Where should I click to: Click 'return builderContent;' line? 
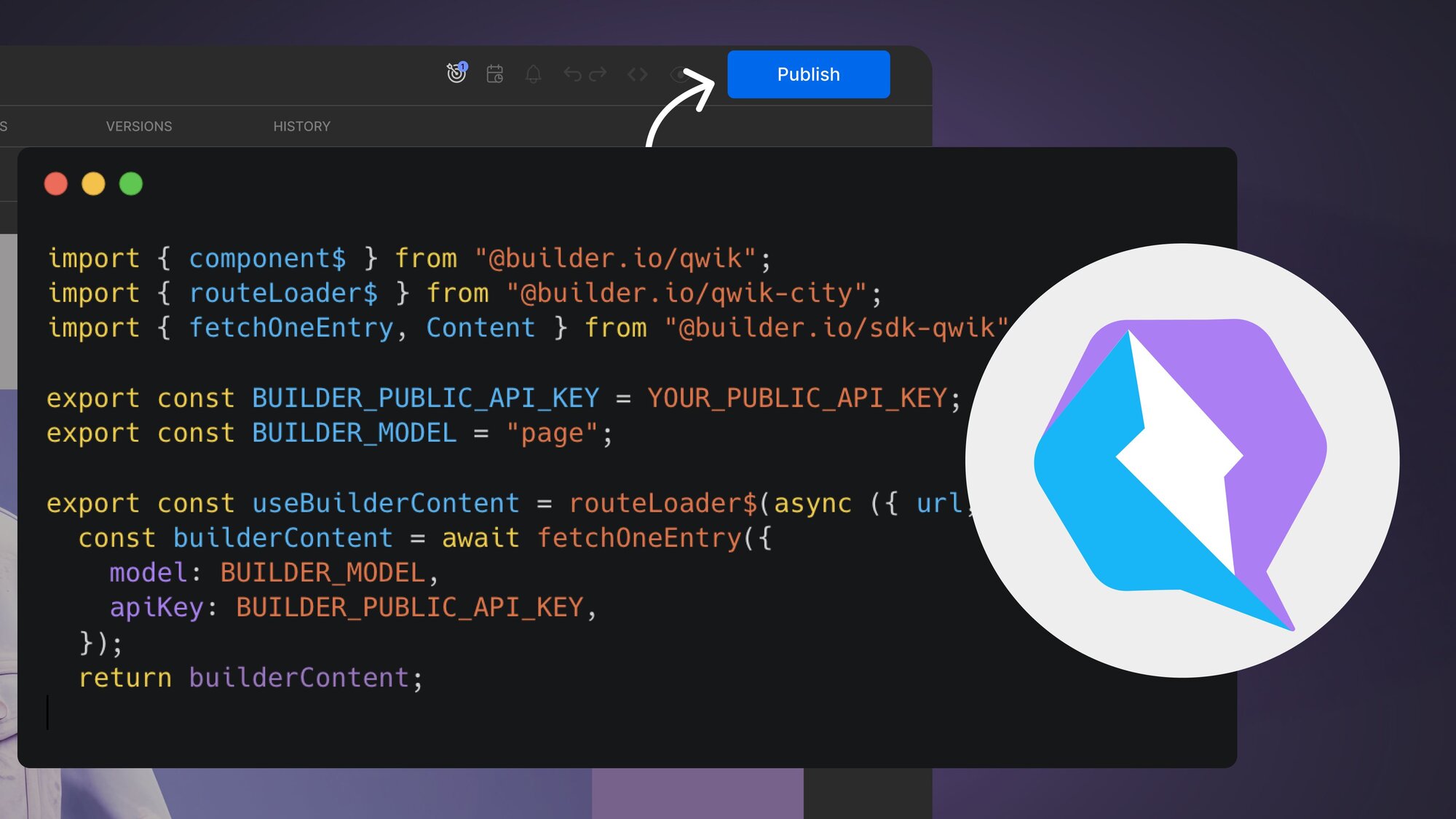[x=250, y=678]
